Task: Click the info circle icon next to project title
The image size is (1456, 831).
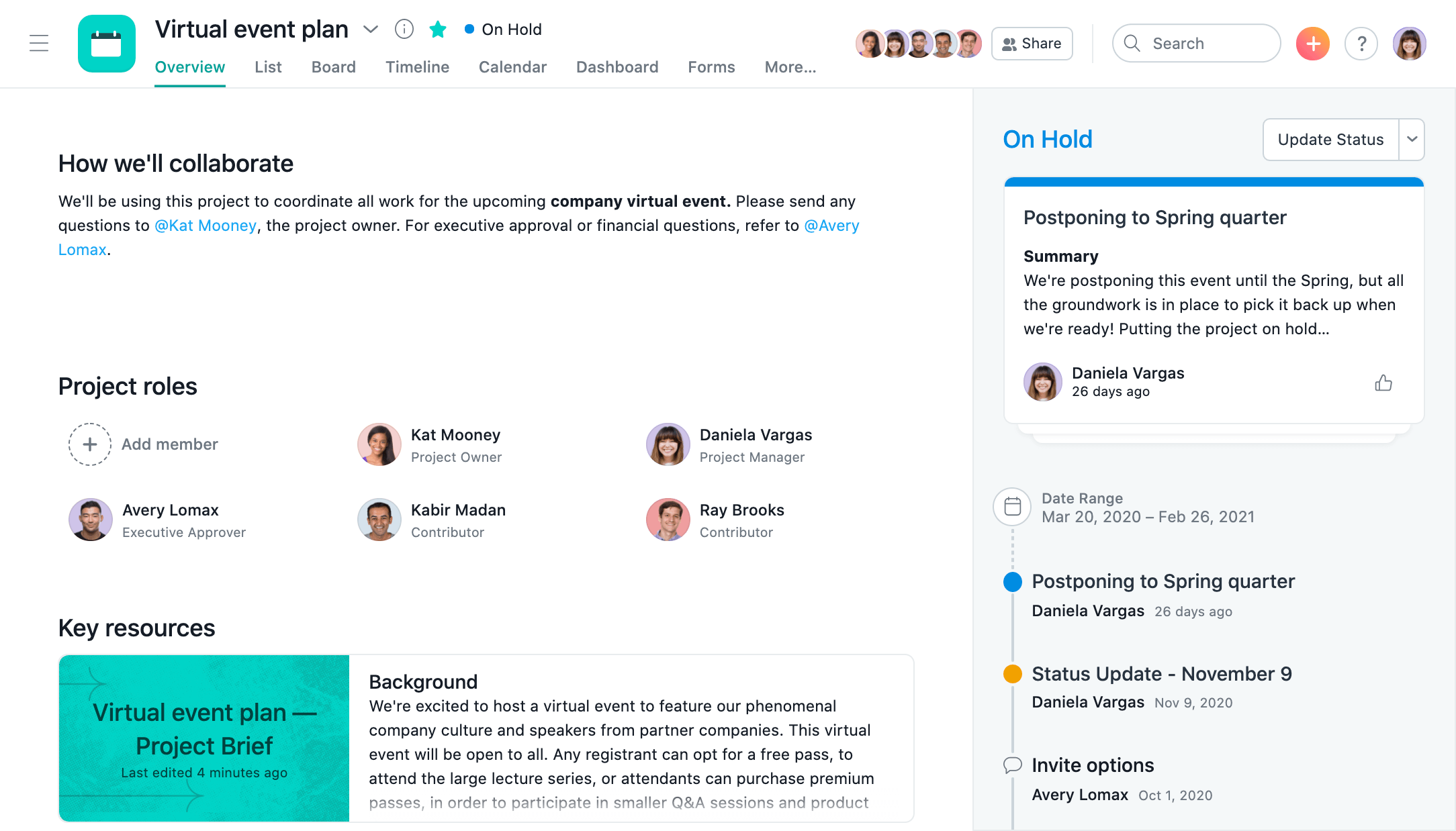Action: pos(404,29)
